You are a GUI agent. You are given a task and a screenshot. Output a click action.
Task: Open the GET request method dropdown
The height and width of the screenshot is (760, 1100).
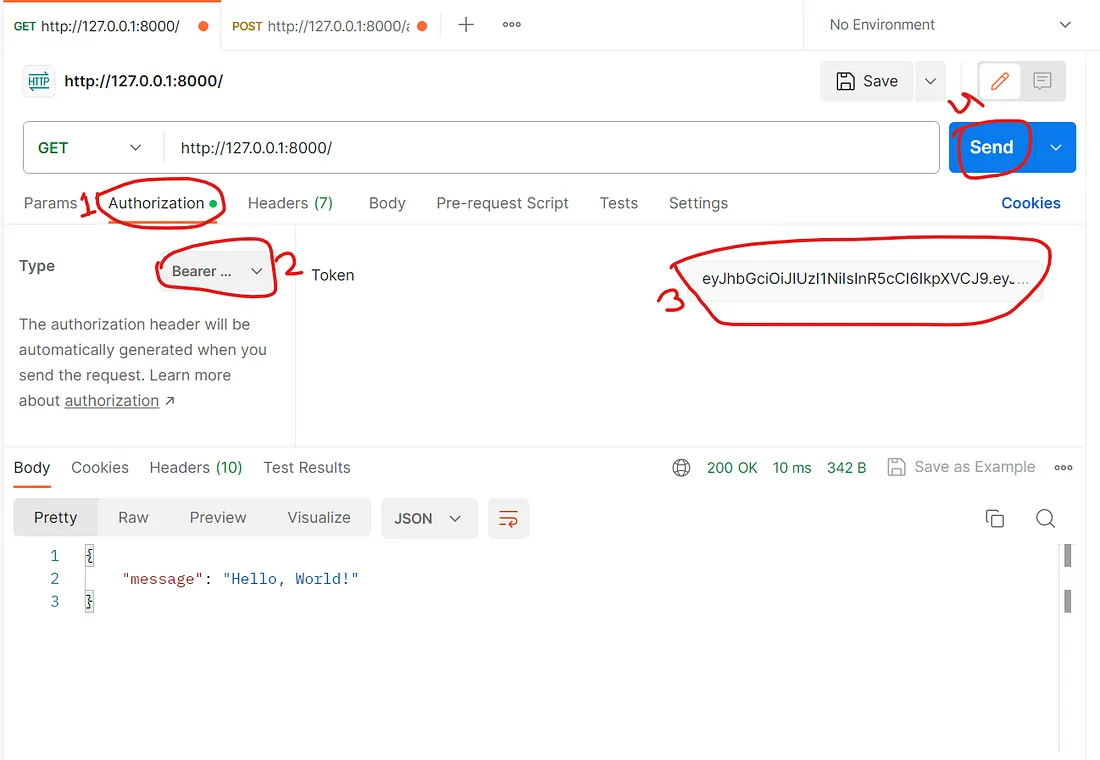tap(90, 146)
